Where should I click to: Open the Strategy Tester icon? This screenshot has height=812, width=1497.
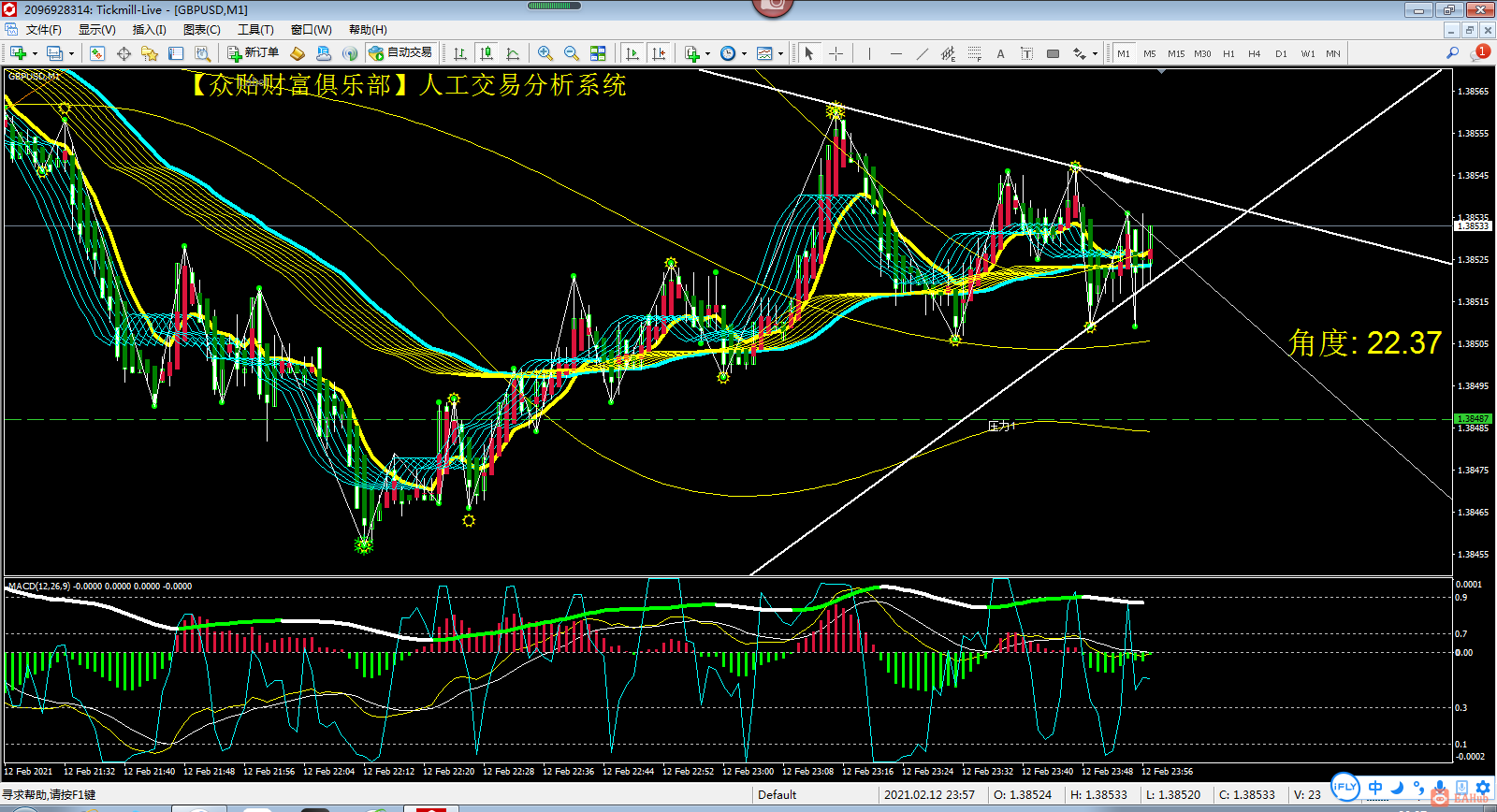coord(201,53)
